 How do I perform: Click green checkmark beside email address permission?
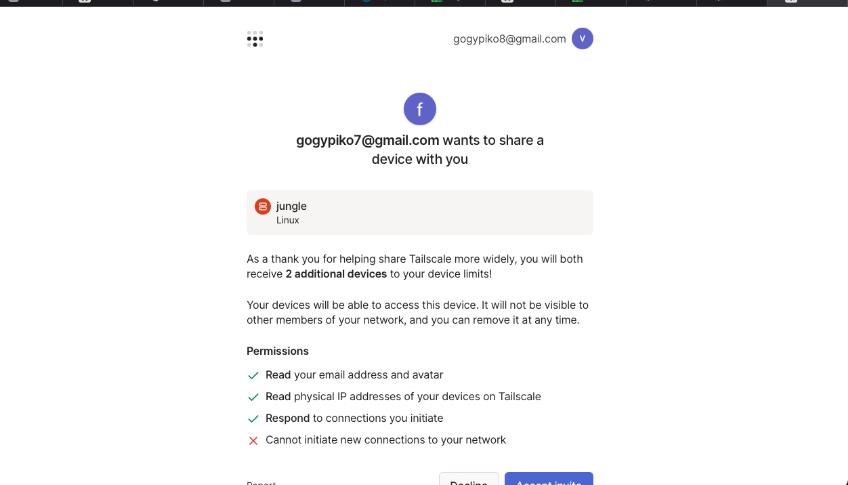coord(253,375)
